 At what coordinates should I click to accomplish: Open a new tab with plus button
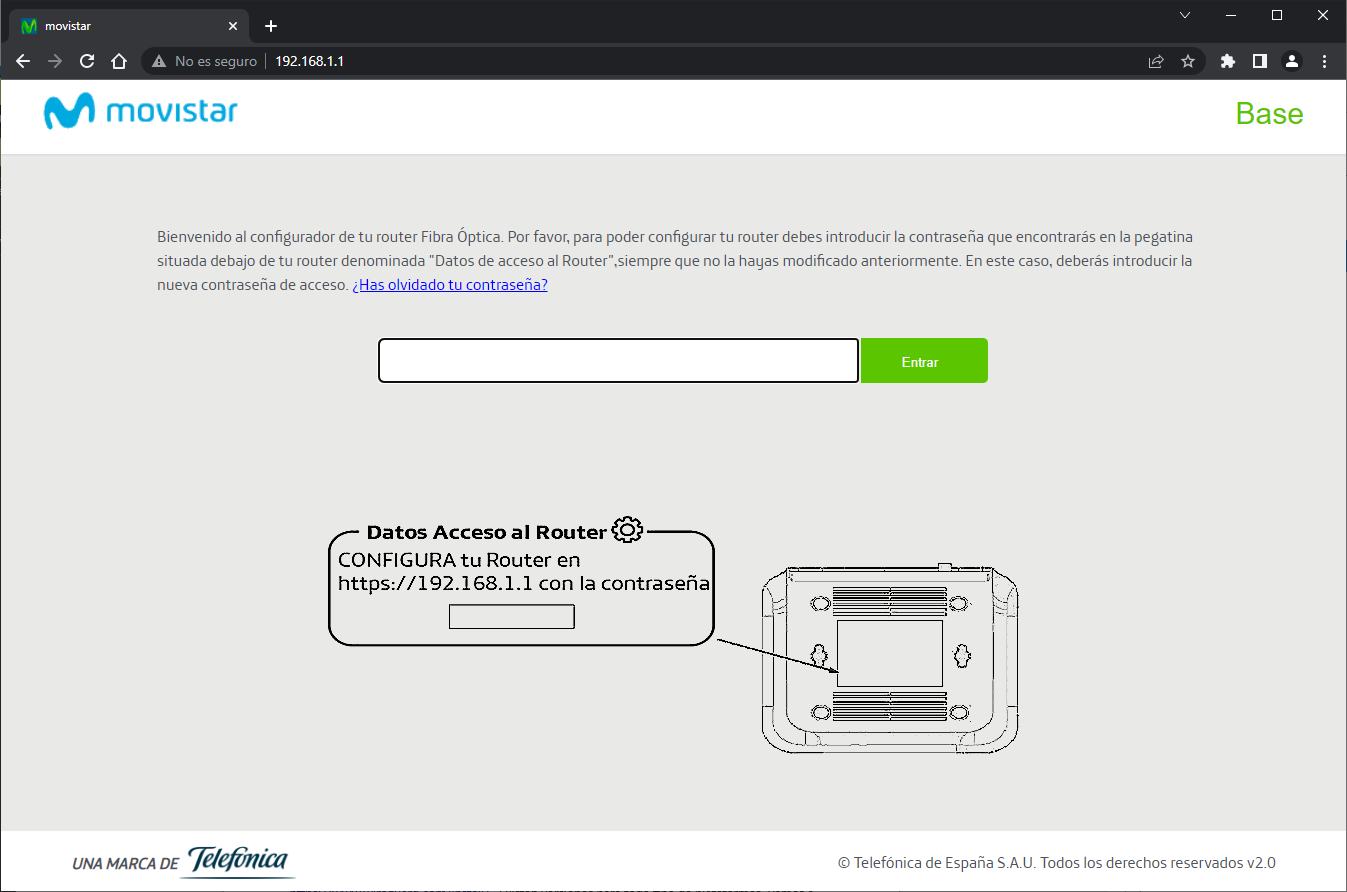point(270,26)
